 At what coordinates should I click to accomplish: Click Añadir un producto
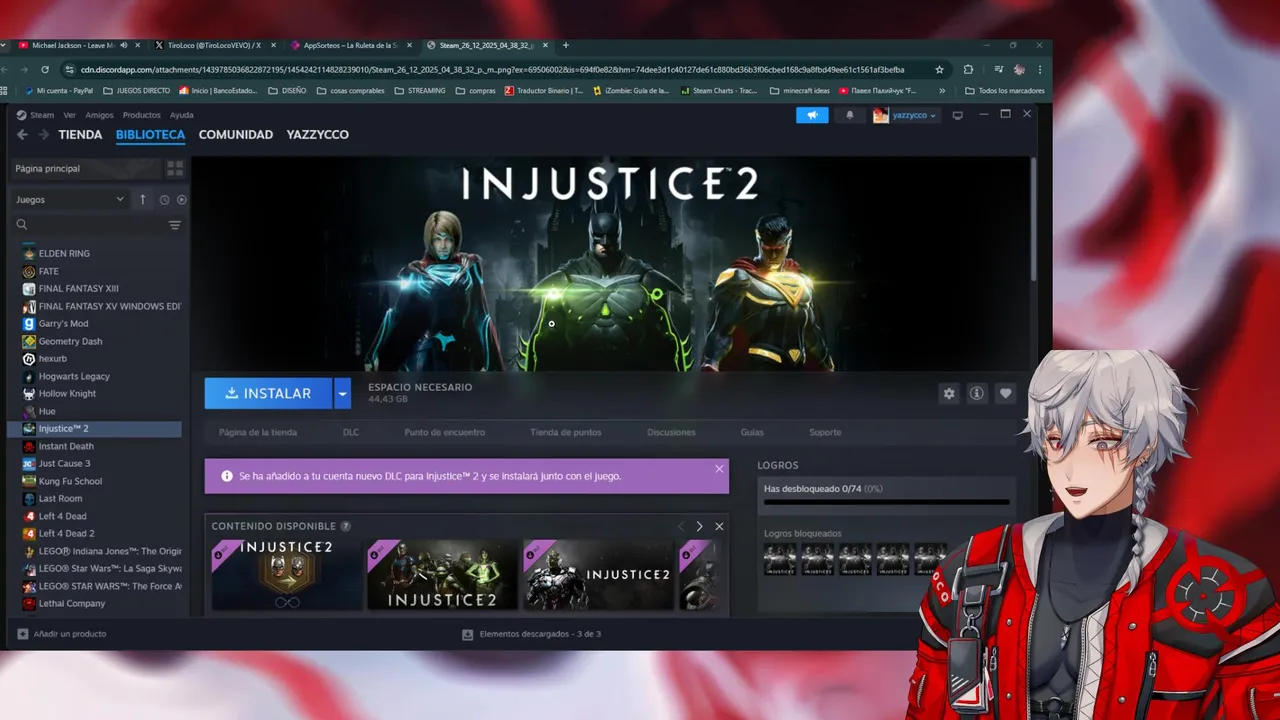[x=62, y=634]
